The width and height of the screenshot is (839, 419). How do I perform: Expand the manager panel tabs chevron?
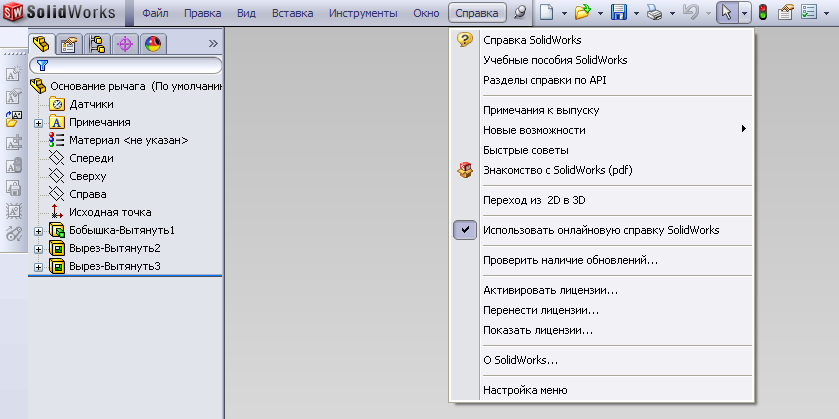pos(213,44)
